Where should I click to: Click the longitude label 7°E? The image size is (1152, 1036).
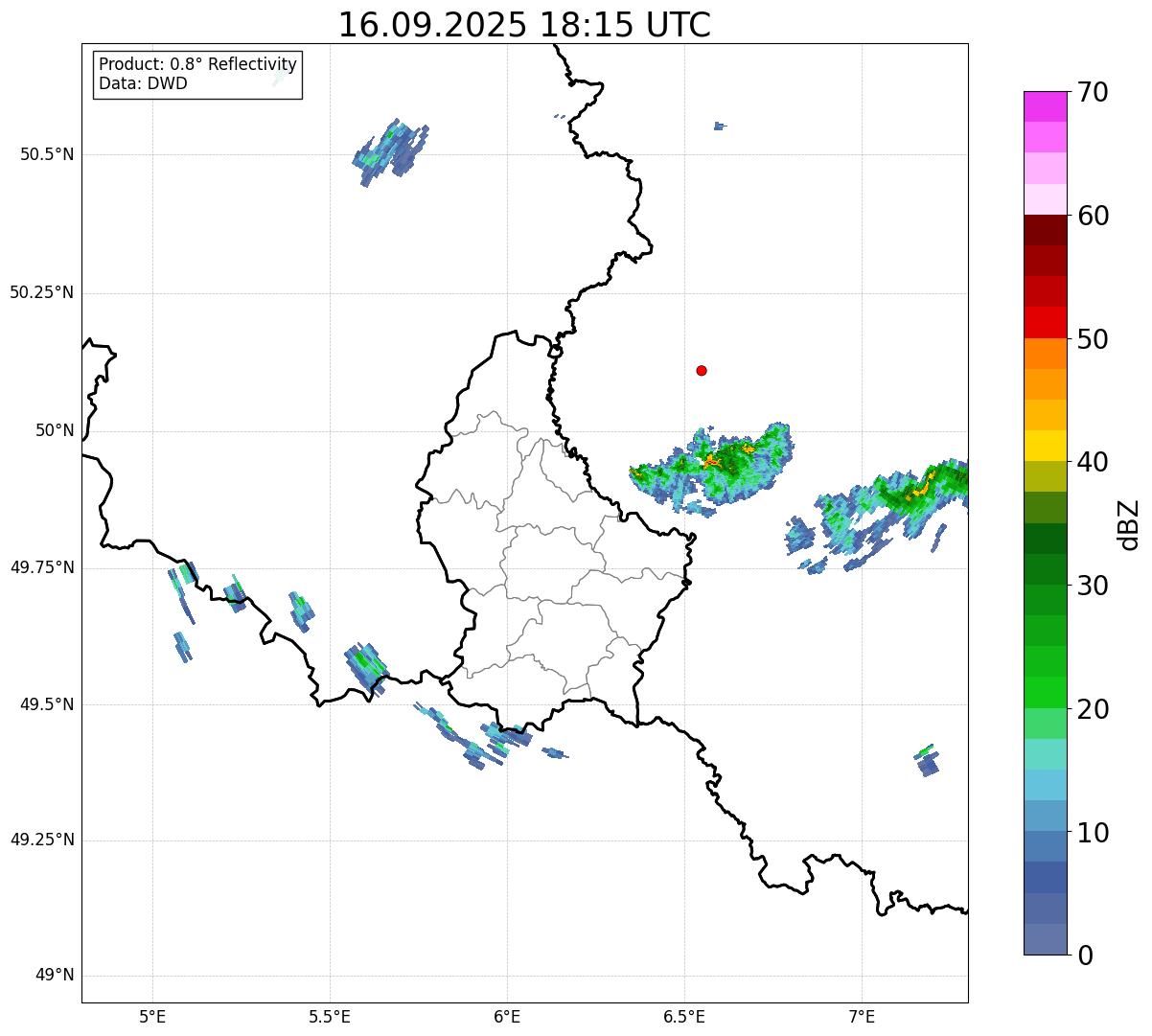(863, 1016)
